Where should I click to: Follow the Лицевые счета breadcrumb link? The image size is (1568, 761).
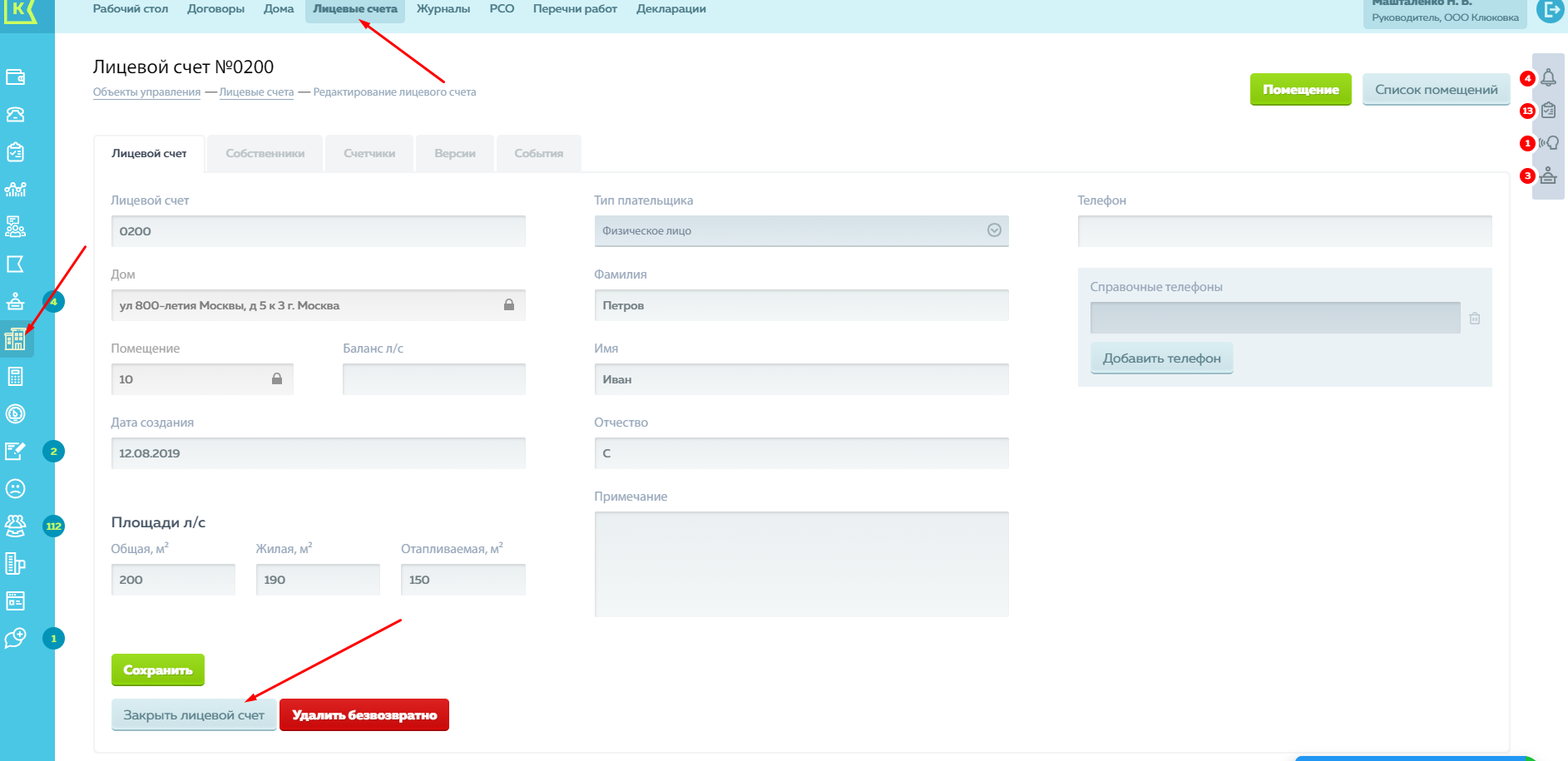(x=256, y=92)
